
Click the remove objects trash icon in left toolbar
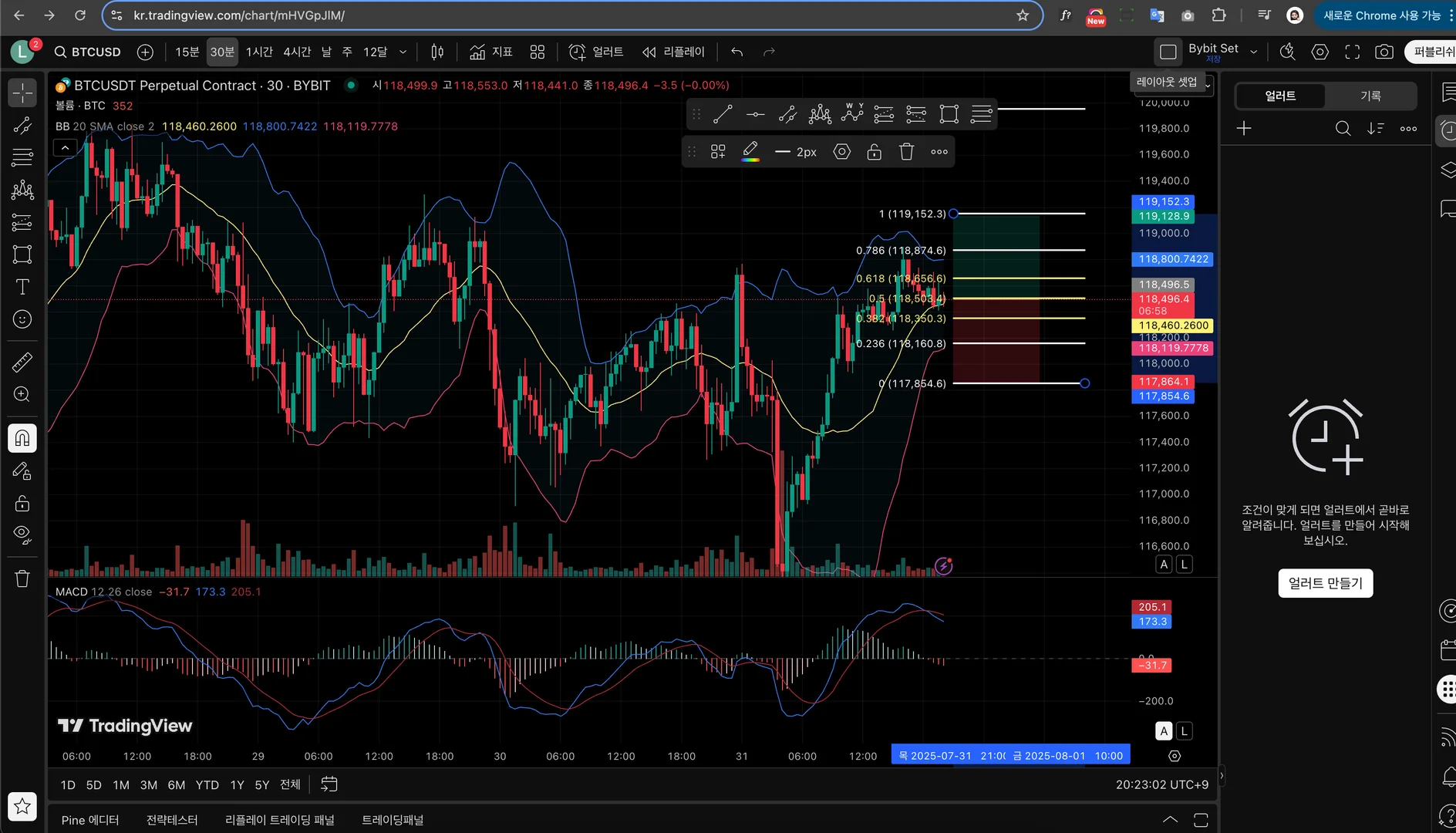[x=22, y=578]
